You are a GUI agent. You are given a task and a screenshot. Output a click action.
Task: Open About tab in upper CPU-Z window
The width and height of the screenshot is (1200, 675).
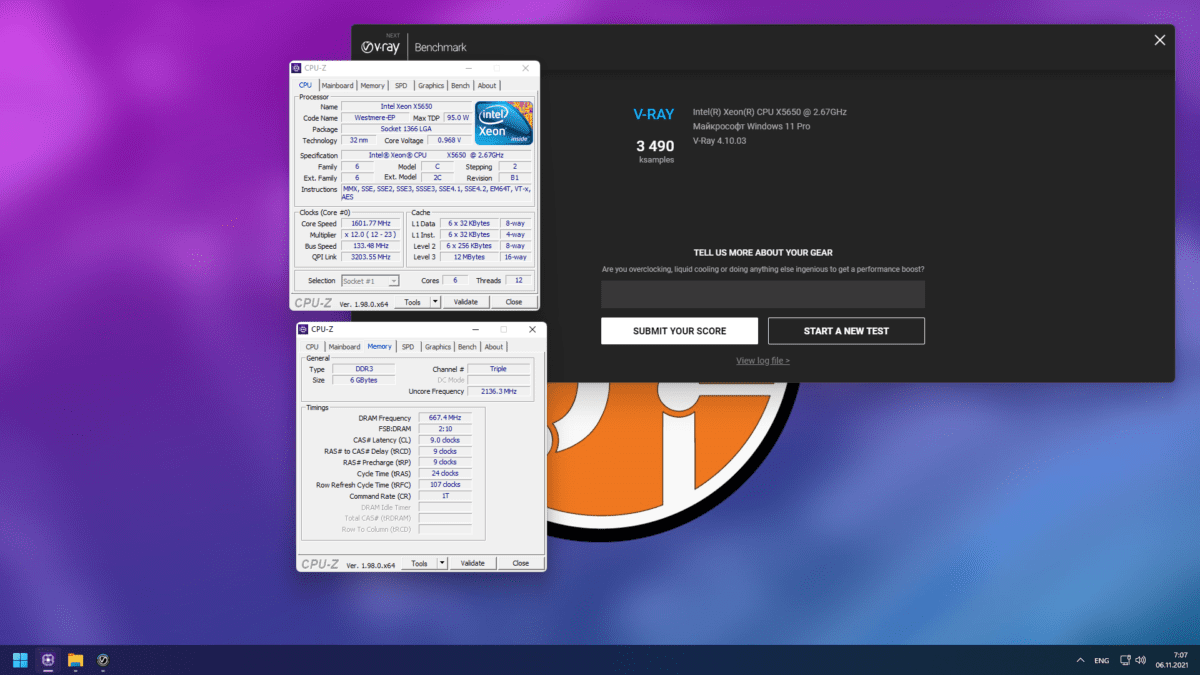(x=487, y=86)
